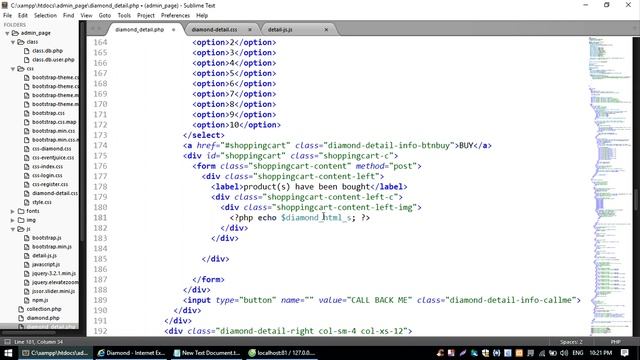Image resolution: width=640 pixels, height=360 pixels.
Task: Open css-diamond.css in the sidebar
Action: coord(51,149)
